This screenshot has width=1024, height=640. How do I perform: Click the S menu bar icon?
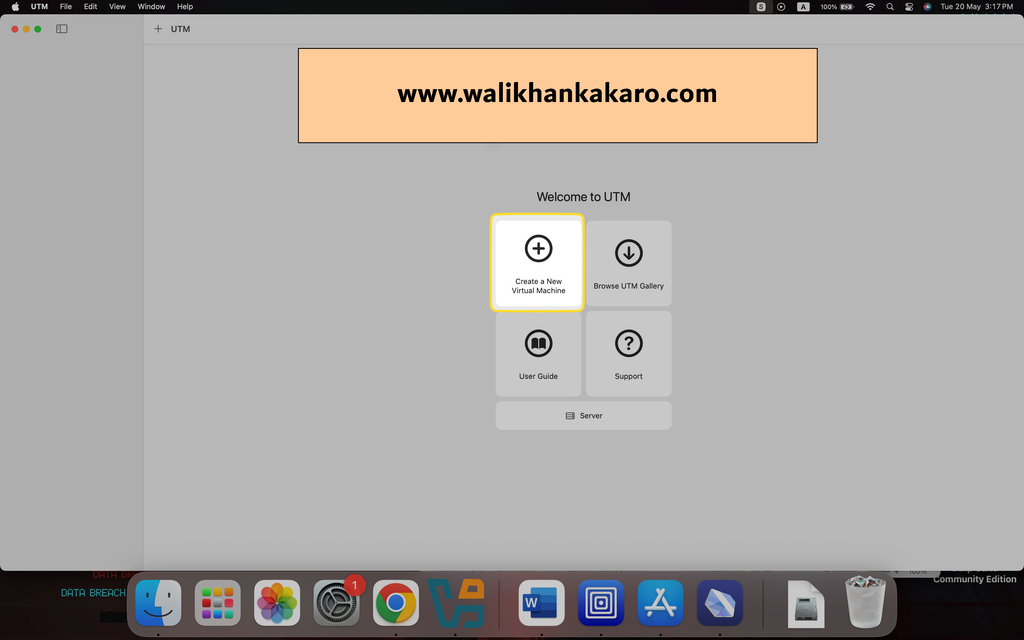point(761,7)
